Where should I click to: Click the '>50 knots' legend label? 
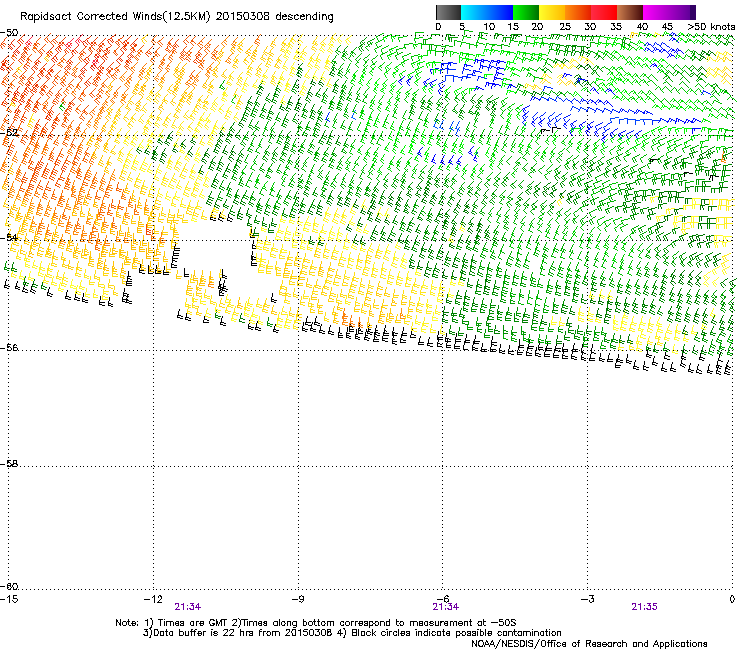(711, 27)
